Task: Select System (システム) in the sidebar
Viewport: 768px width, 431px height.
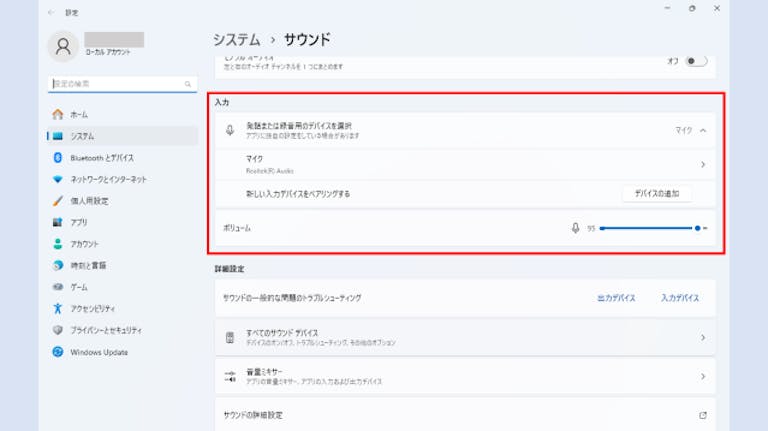Action: (x=122, y=136)
